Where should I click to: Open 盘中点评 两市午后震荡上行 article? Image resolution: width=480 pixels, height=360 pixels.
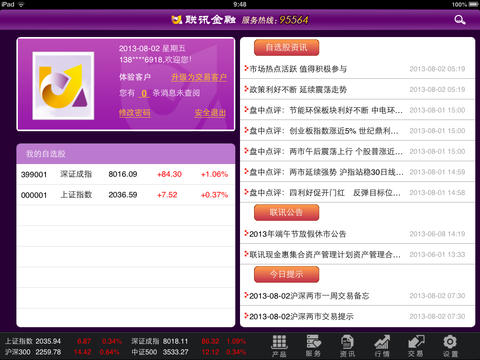tap(357, 151)
